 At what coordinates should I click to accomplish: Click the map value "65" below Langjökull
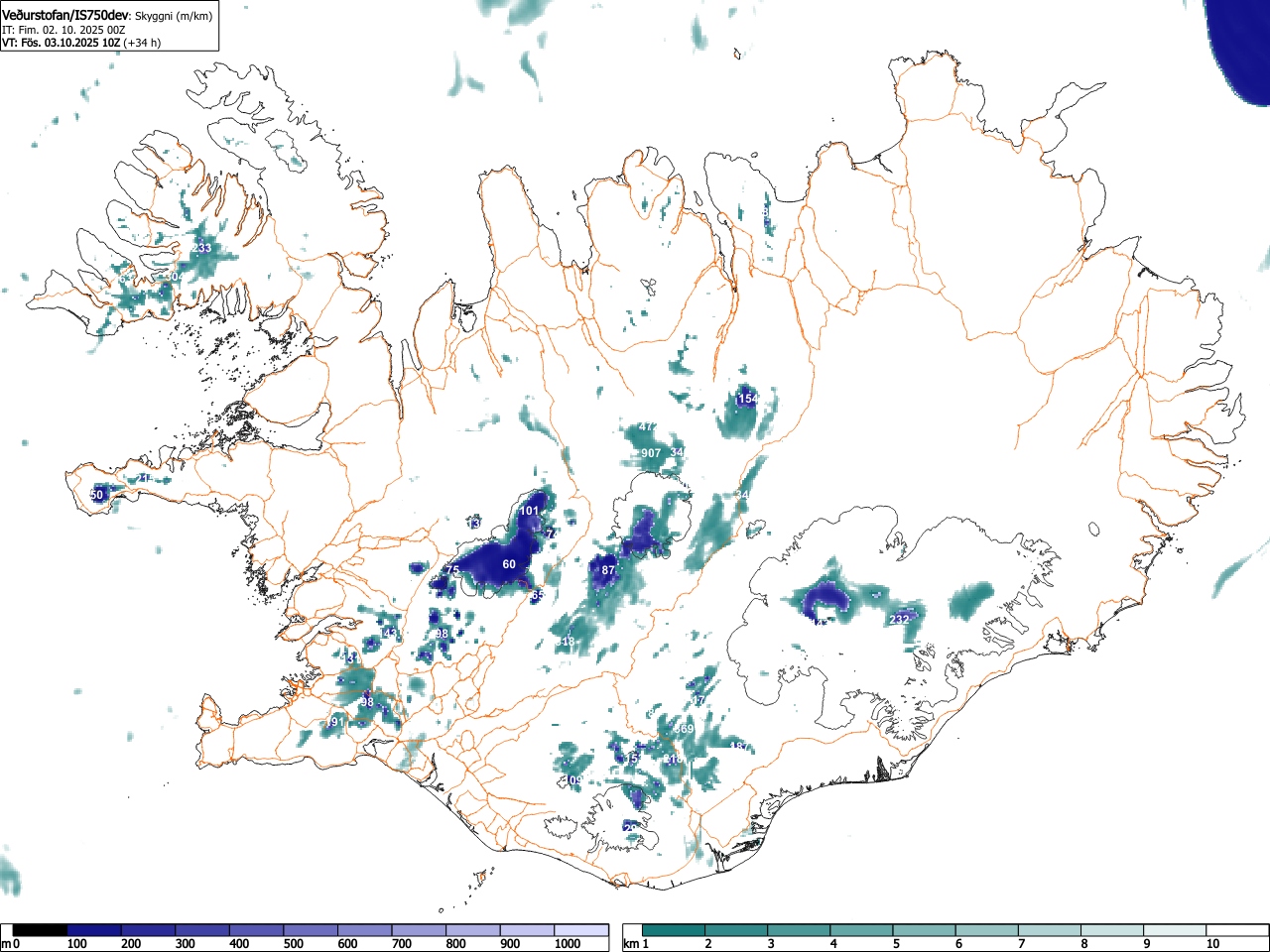point(538,595)
